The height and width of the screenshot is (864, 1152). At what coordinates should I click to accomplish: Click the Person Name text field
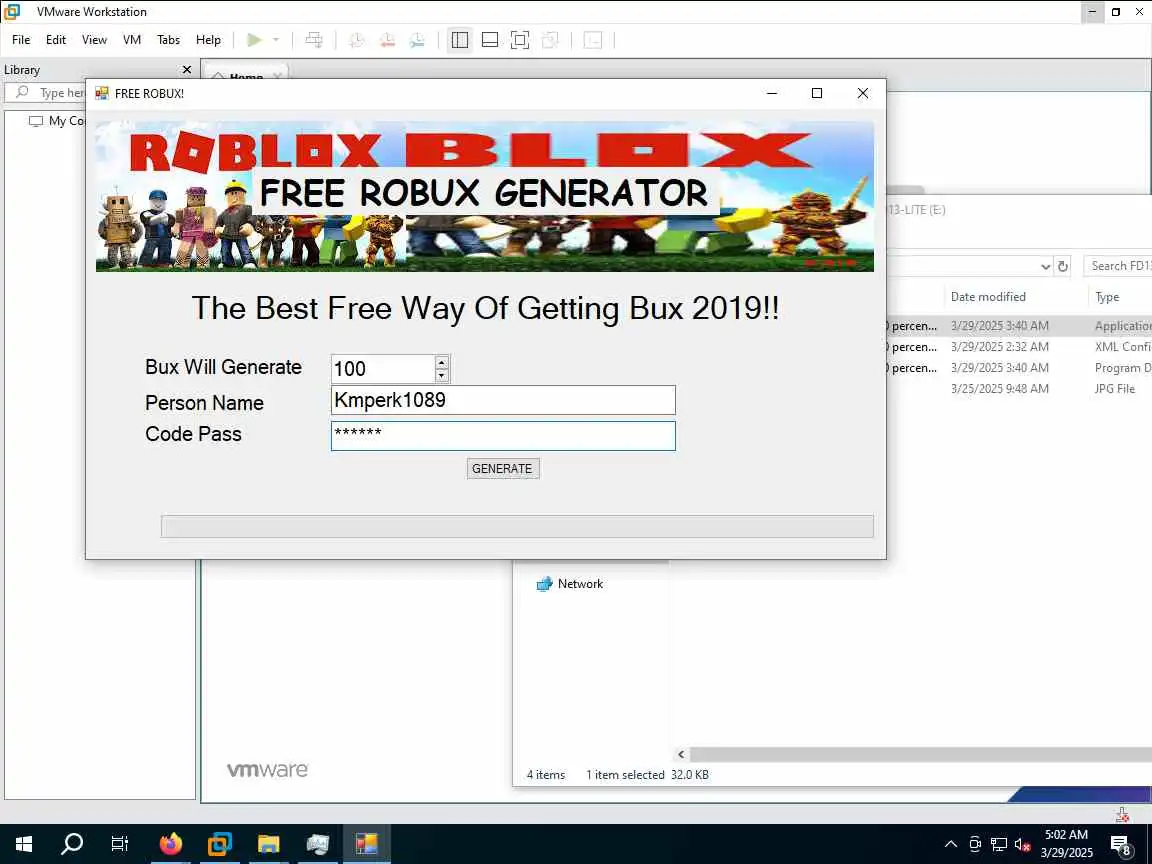(503, 400)
